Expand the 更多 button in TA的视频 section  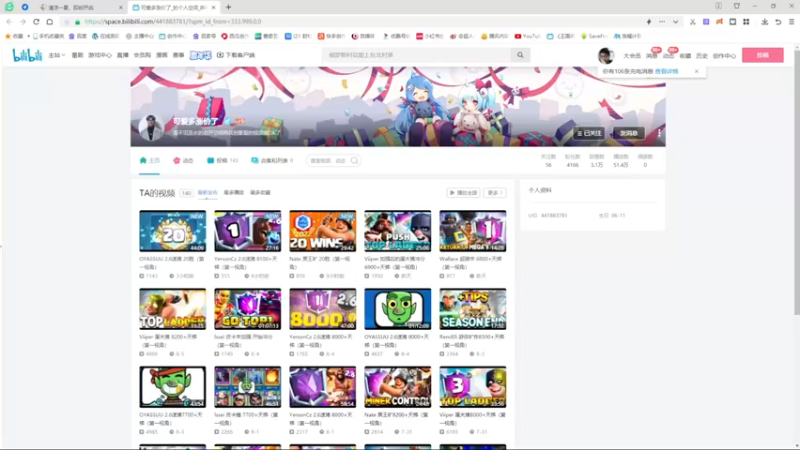[x=494, y=193]
